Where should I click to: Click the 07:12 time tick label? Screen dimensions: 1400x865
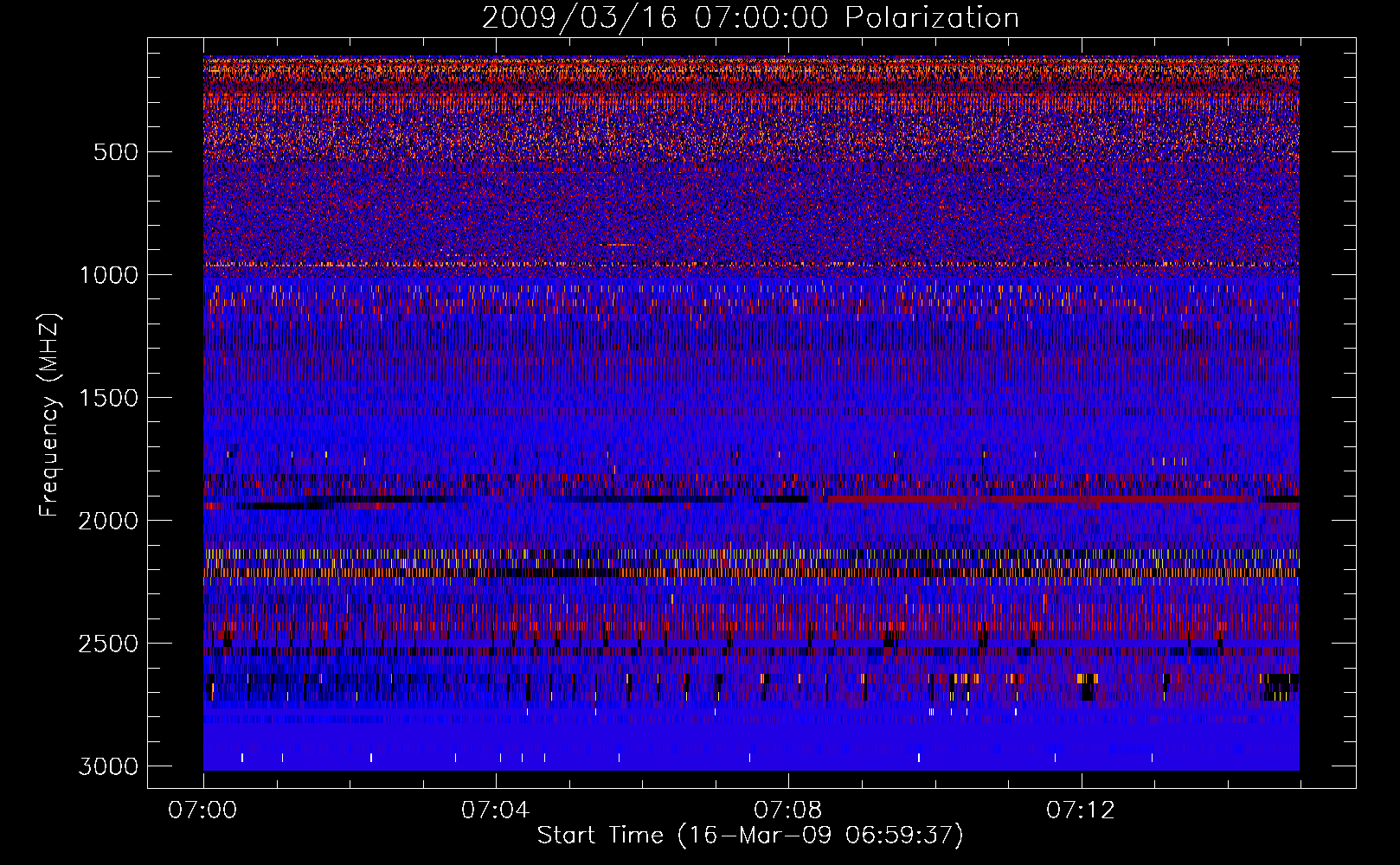(x=1080, y=811)
